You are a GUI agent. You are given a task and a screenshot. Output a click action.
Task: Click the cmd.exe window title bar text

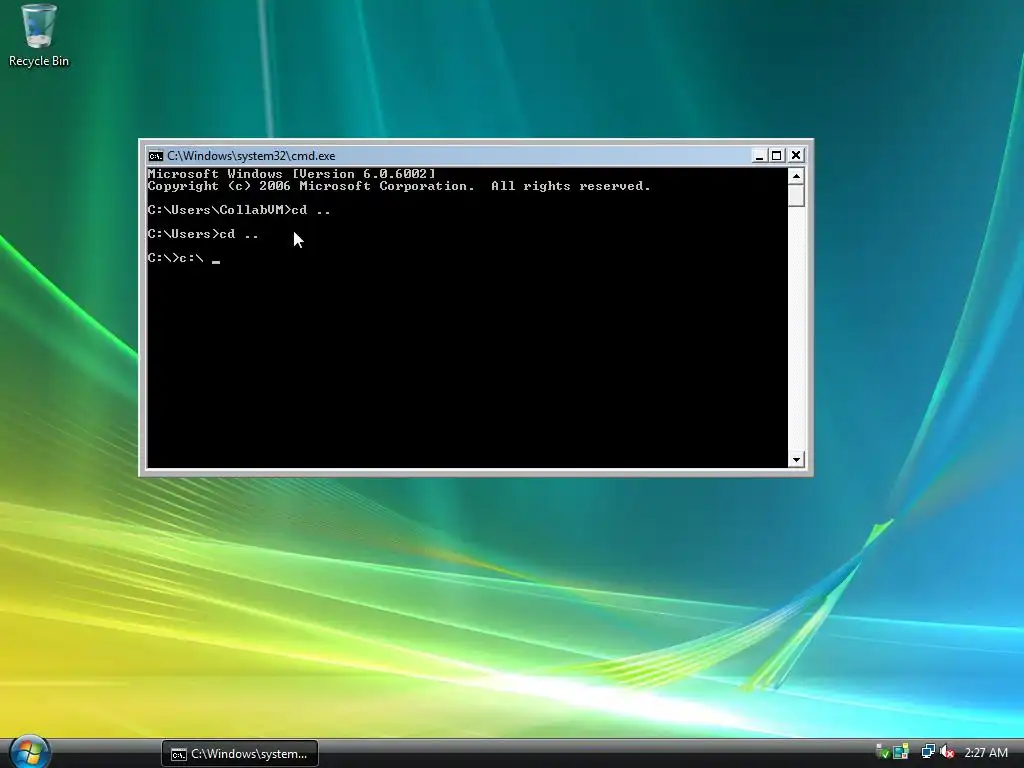tap(251, 155)
